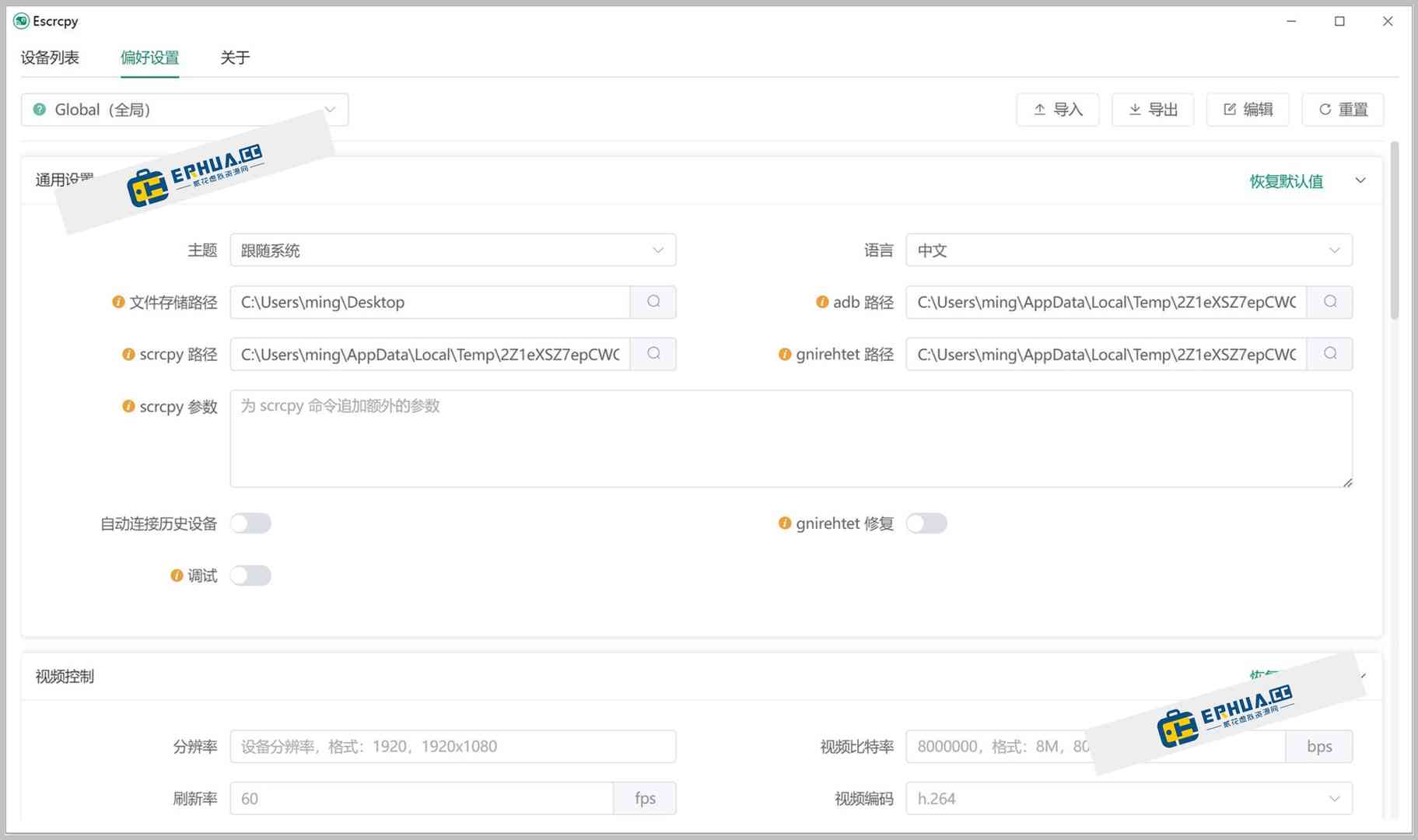Click the Escrcpy app logo icon
The height and width of the screenshot is (840, 1418).
(21, 21)
